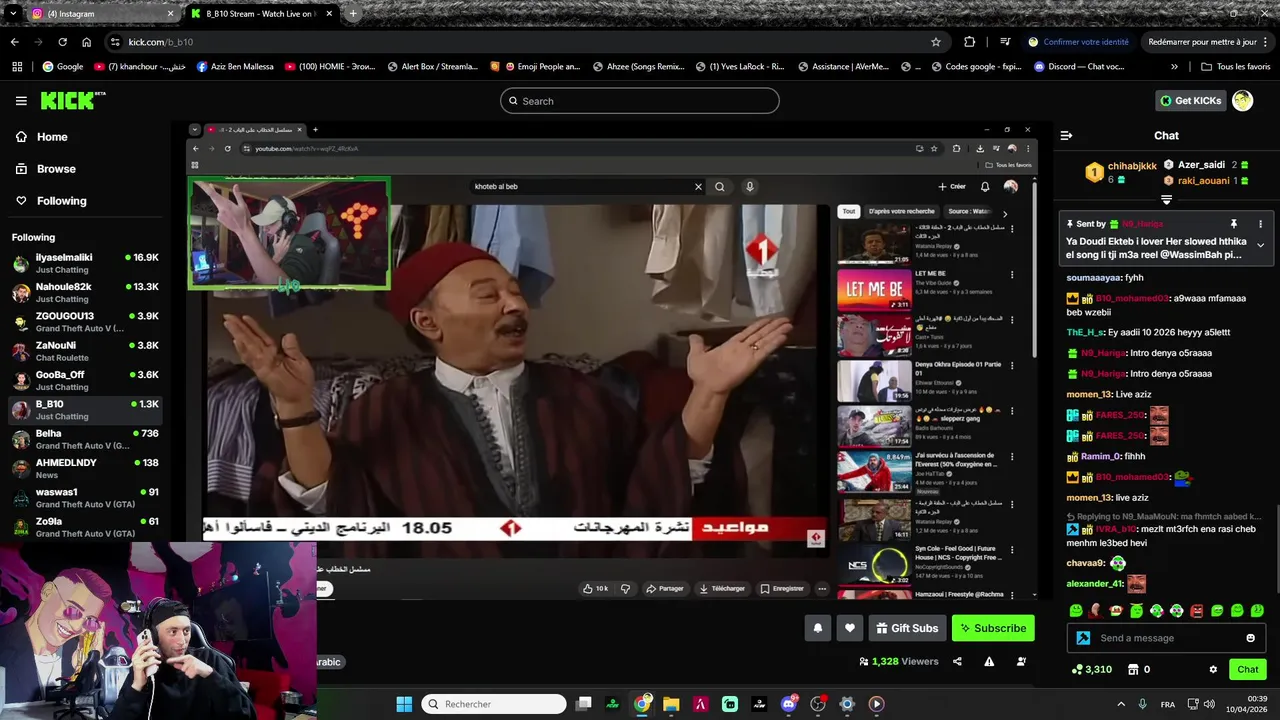Open Windows Start menu
This screenshot has height=720, width=1280.
tap(404, 704)
